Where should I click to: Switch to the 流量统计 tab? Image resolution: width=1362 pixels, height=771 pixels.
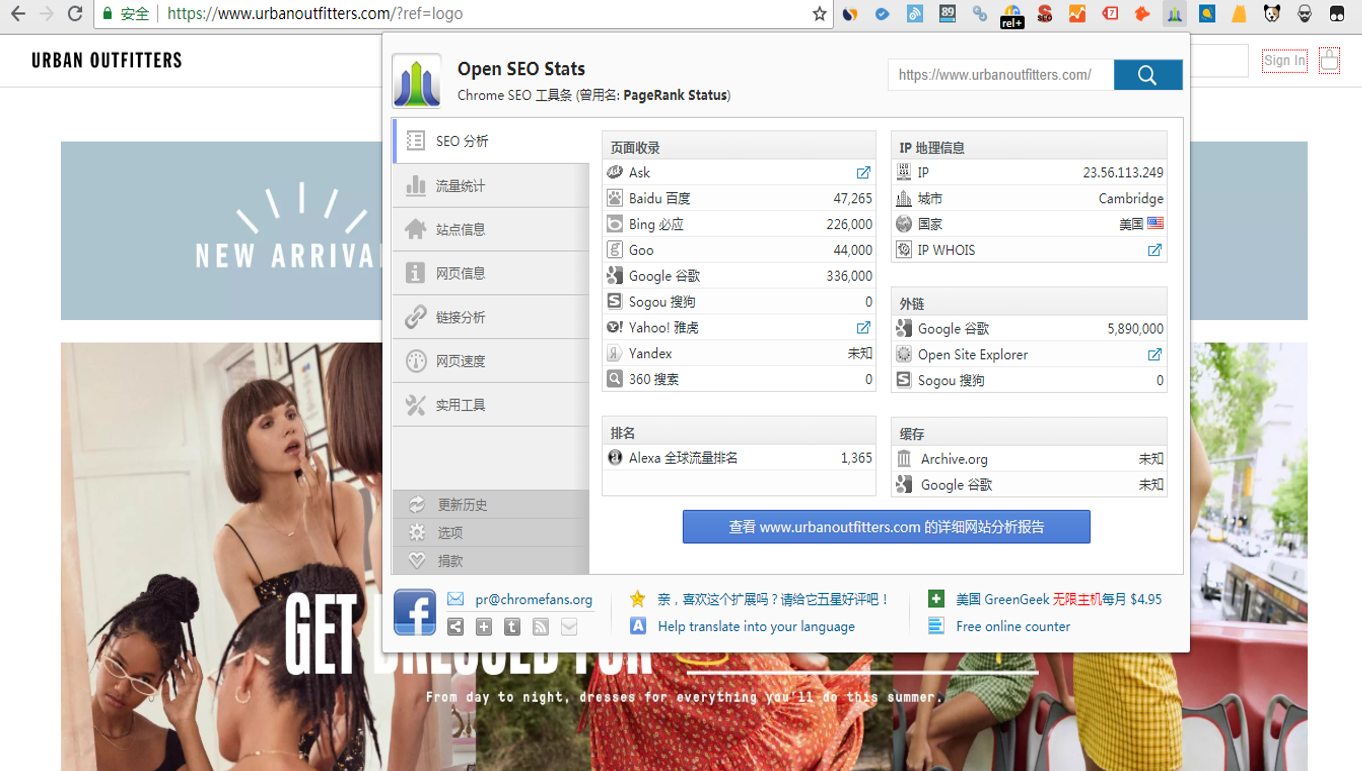pos(491,186)
